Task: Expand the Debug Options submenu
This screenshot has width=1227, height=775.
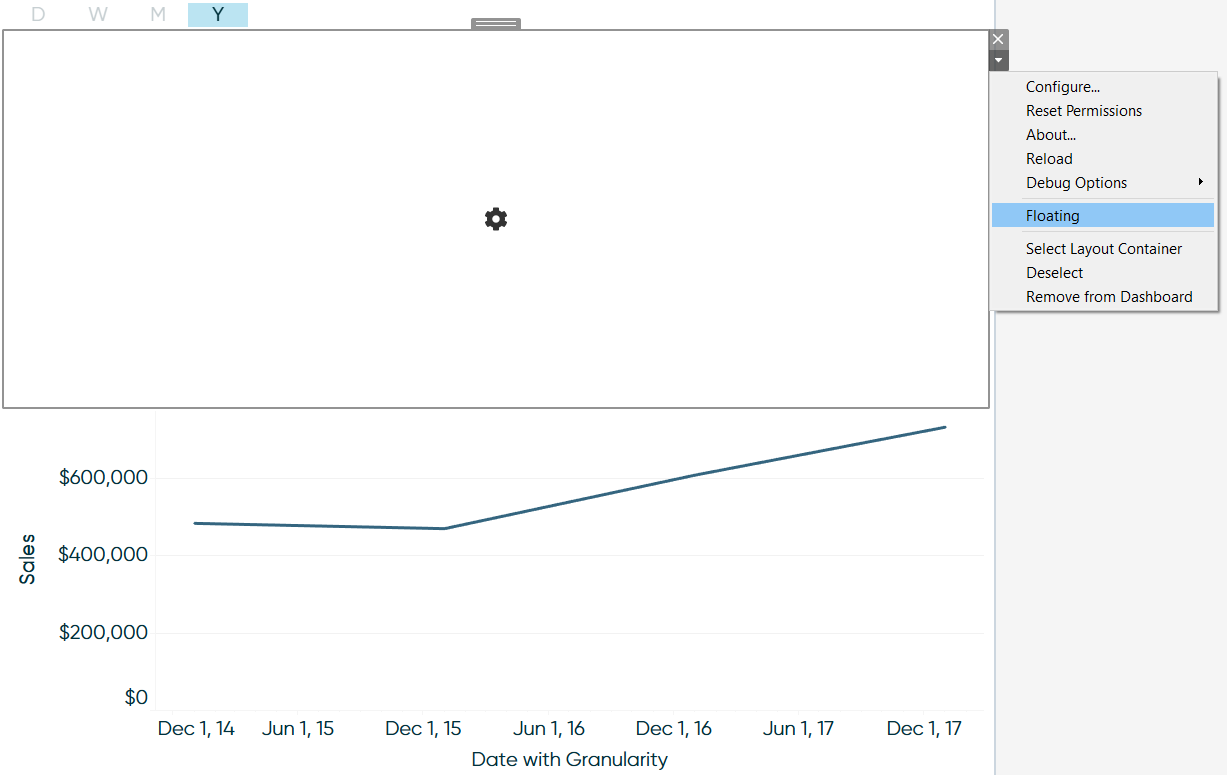Action: tap(1076, 182)
